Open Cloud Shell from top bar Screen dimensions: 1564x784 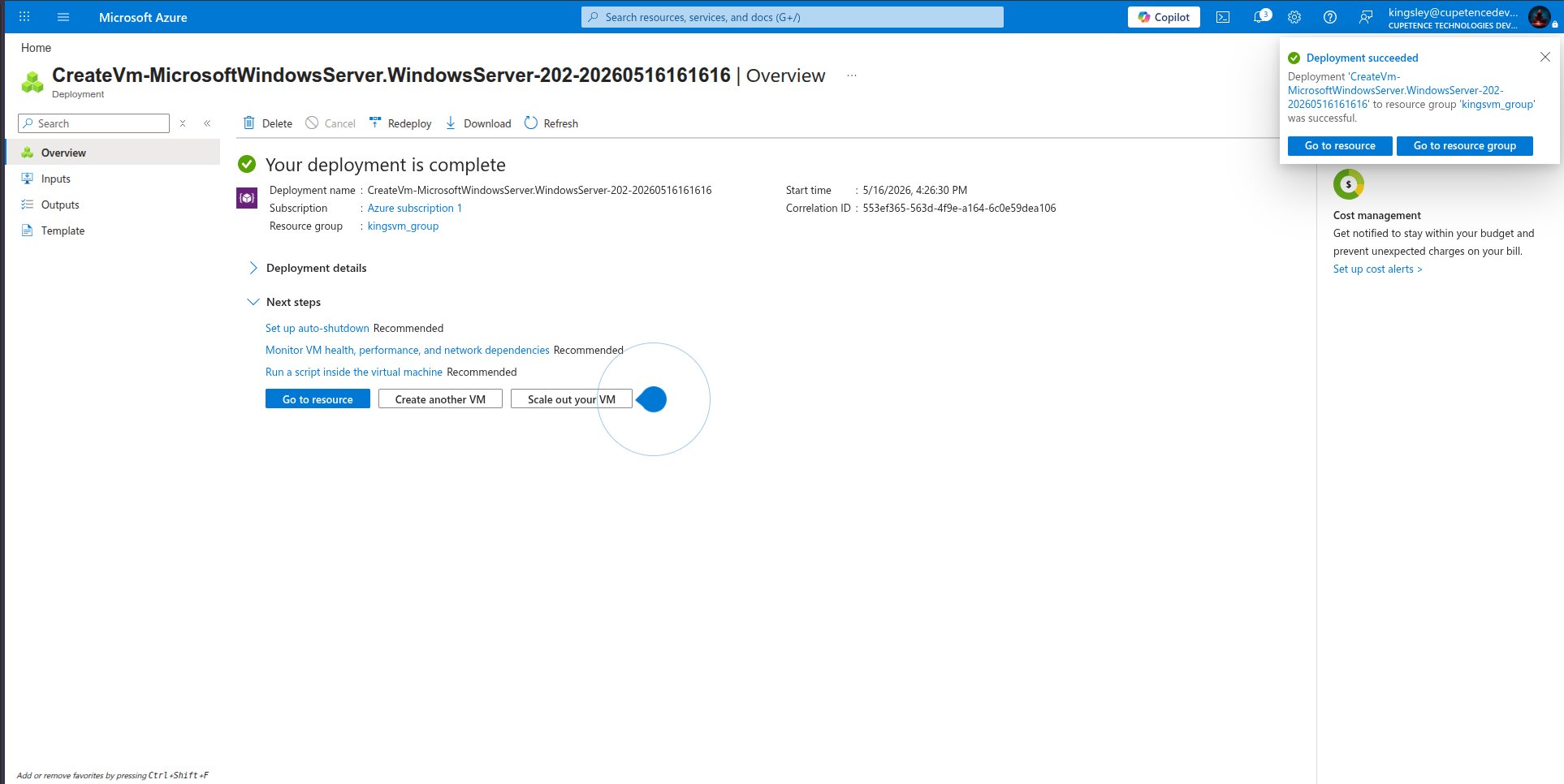click(1223, 17)
